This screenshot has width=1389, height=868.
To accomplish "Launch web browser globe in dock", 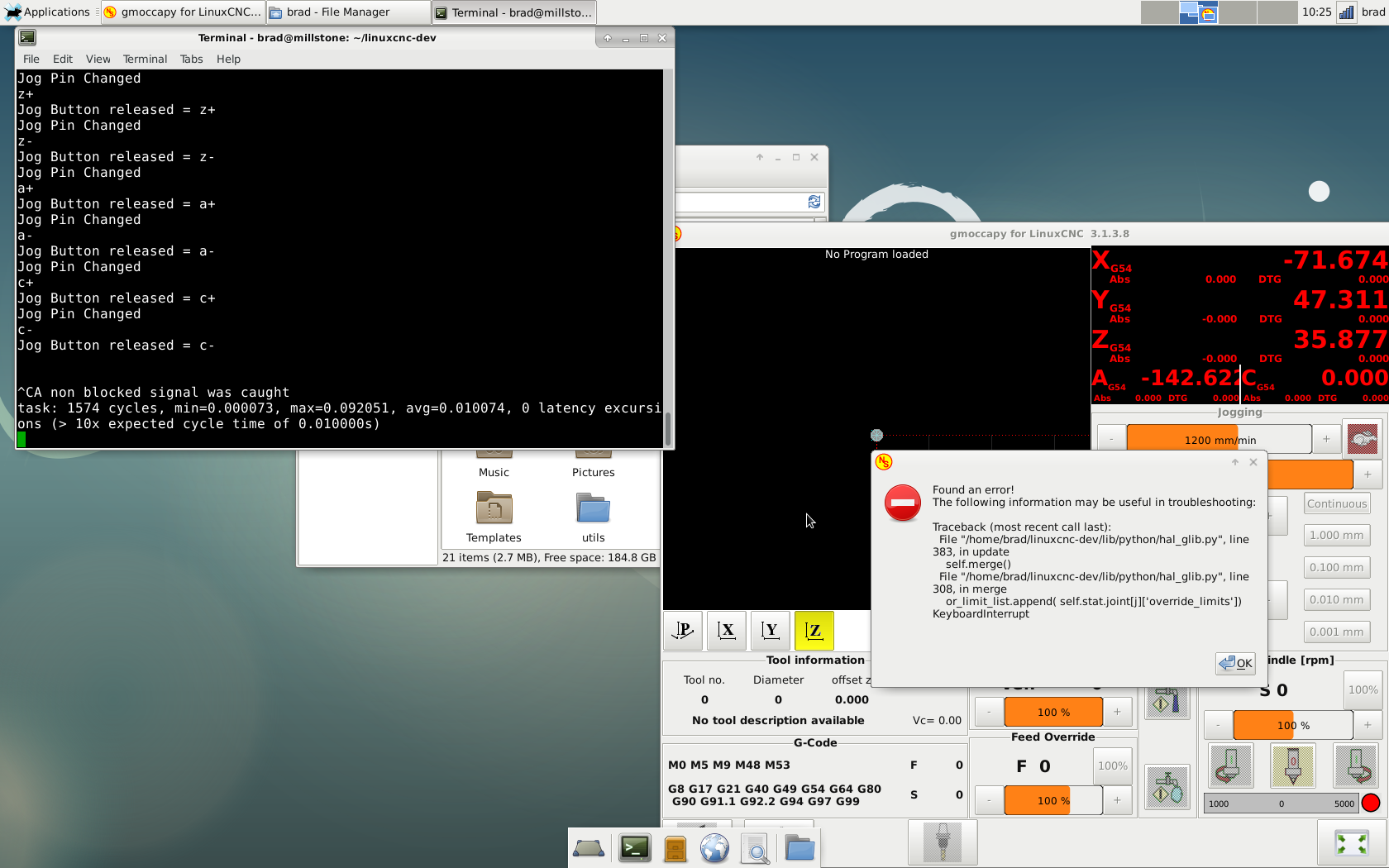I will coord(714,848).
